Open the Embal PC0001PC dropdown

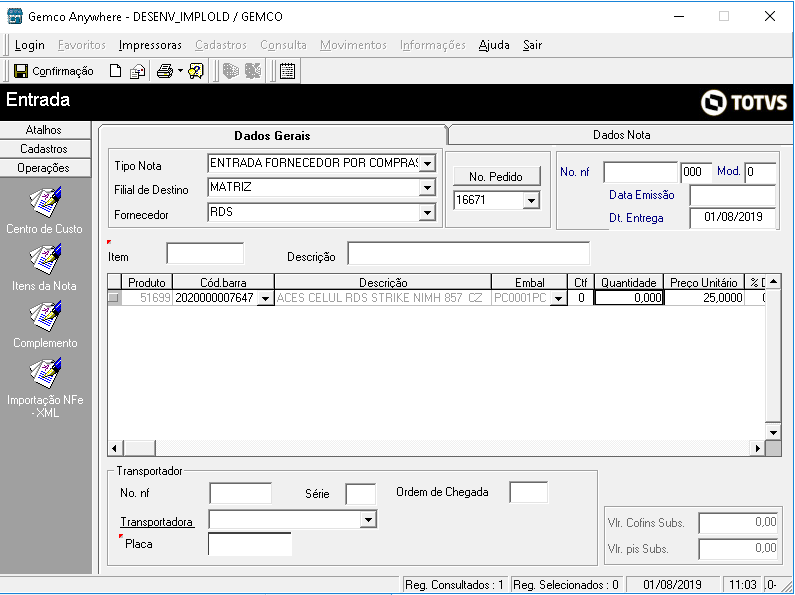[558, 299]
